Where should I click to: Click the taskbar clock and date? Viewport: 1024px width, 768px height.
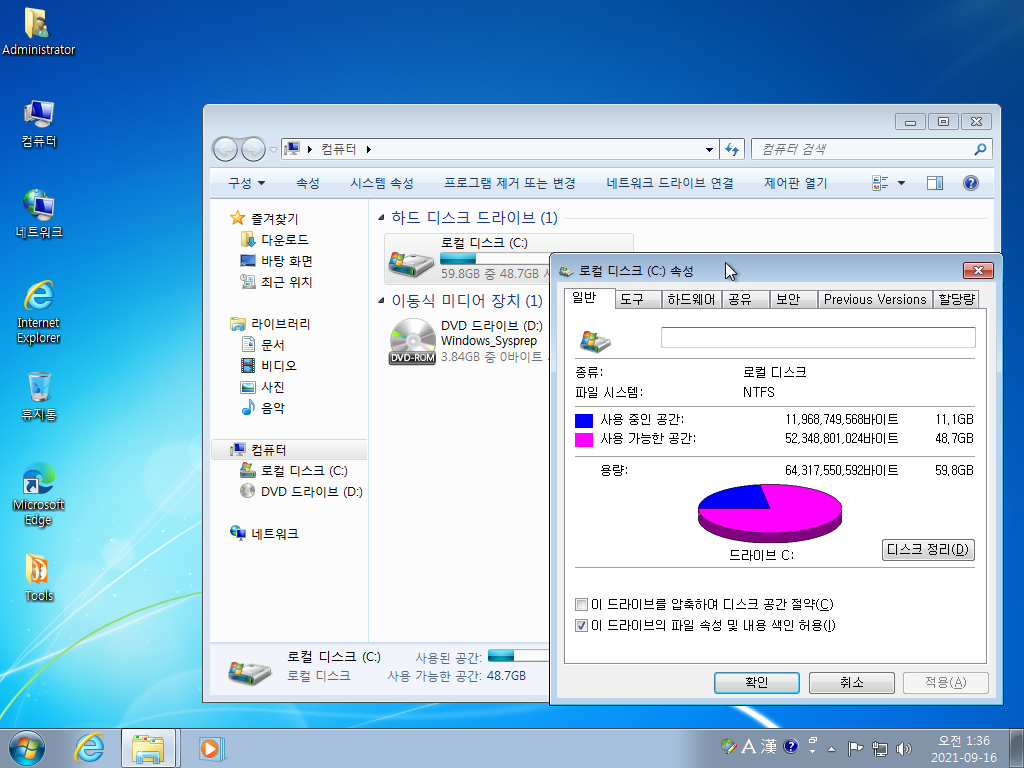(964, 749)
